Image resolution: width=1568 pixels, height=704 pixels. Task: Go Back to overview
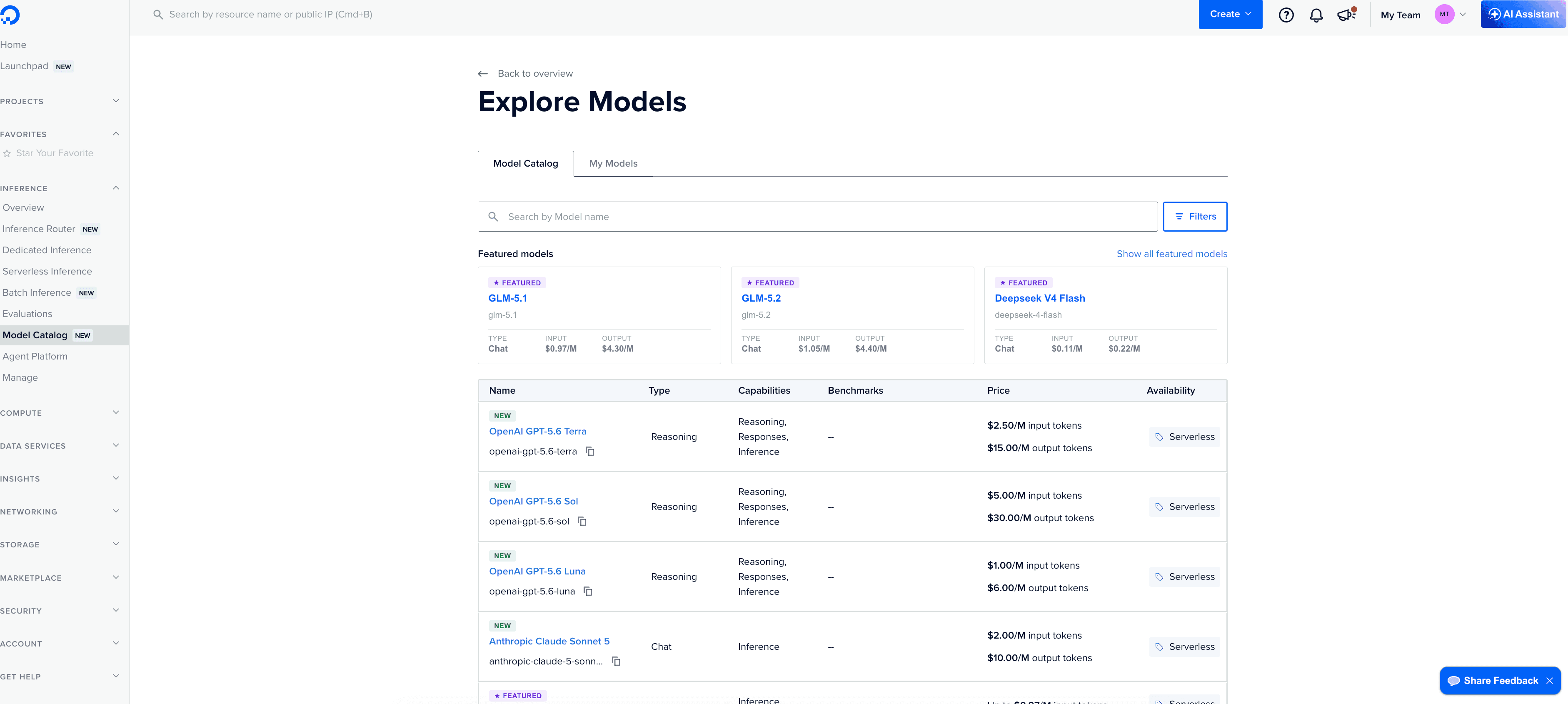click(x=535, y=74)
